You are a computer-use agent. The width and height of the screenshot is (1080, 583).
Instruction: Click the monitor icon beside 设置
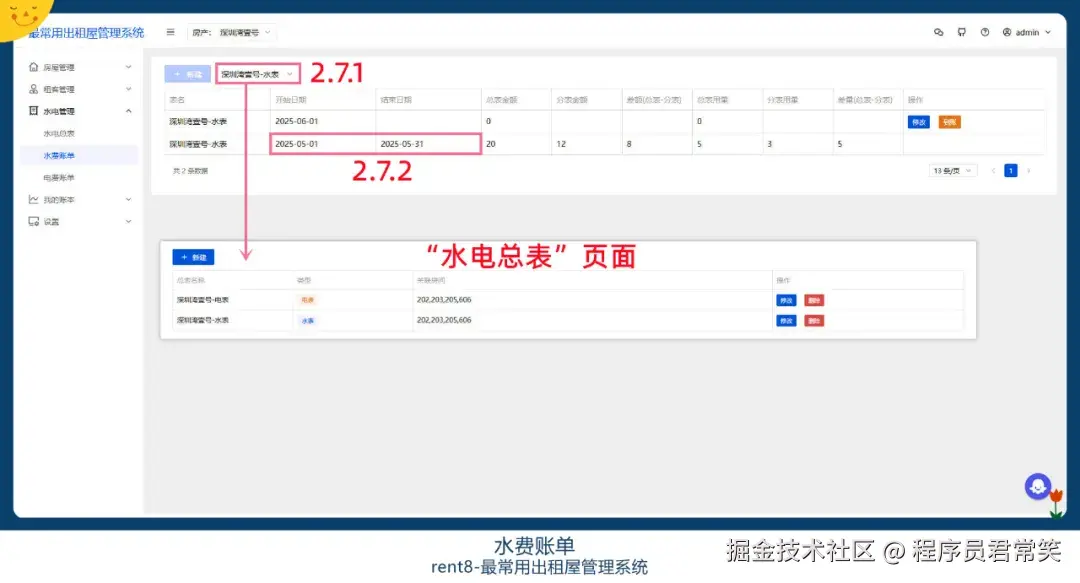[33, 221]
